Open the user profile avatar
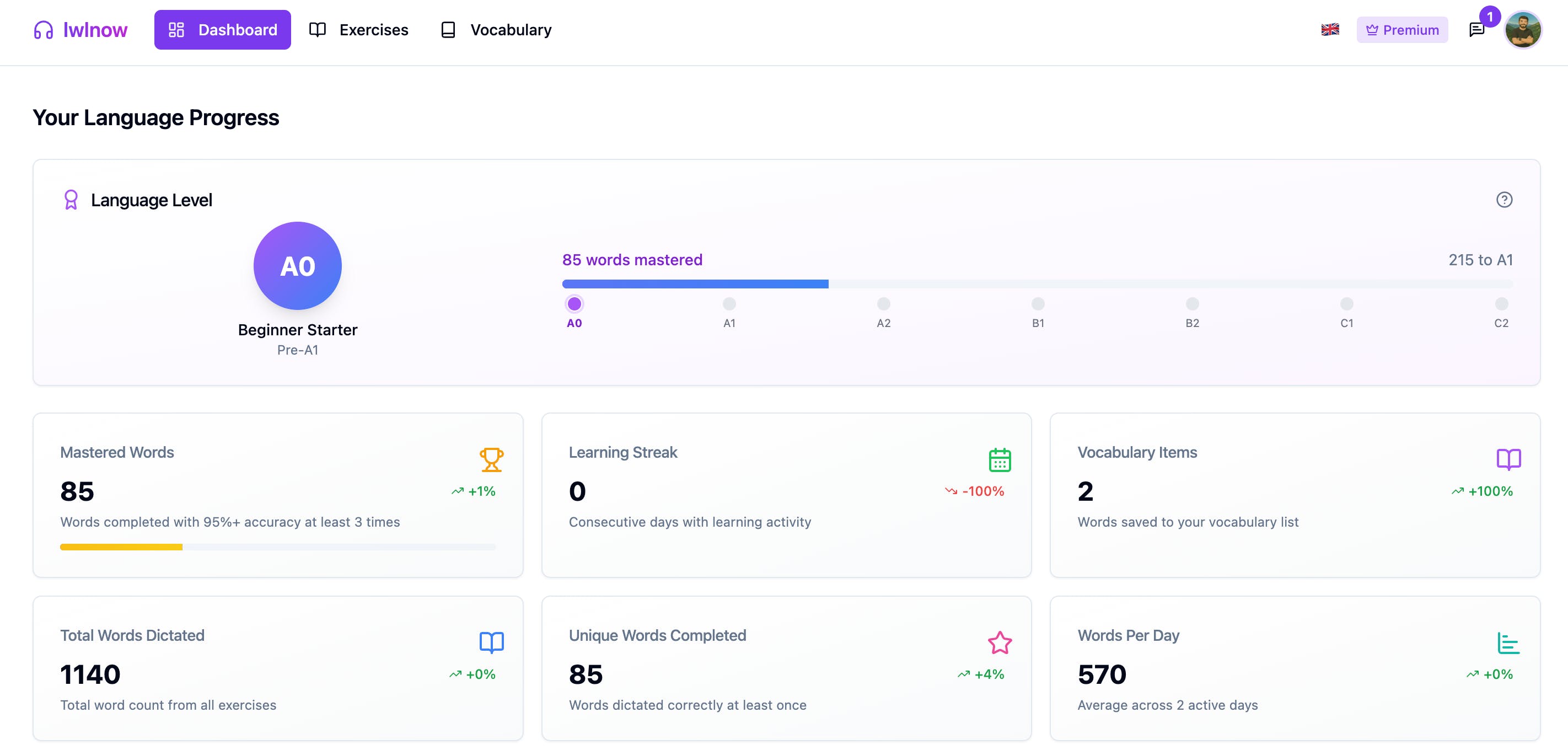This screenshot has height=750, width=1568. pyautogui.click(x=1522, y=30)
